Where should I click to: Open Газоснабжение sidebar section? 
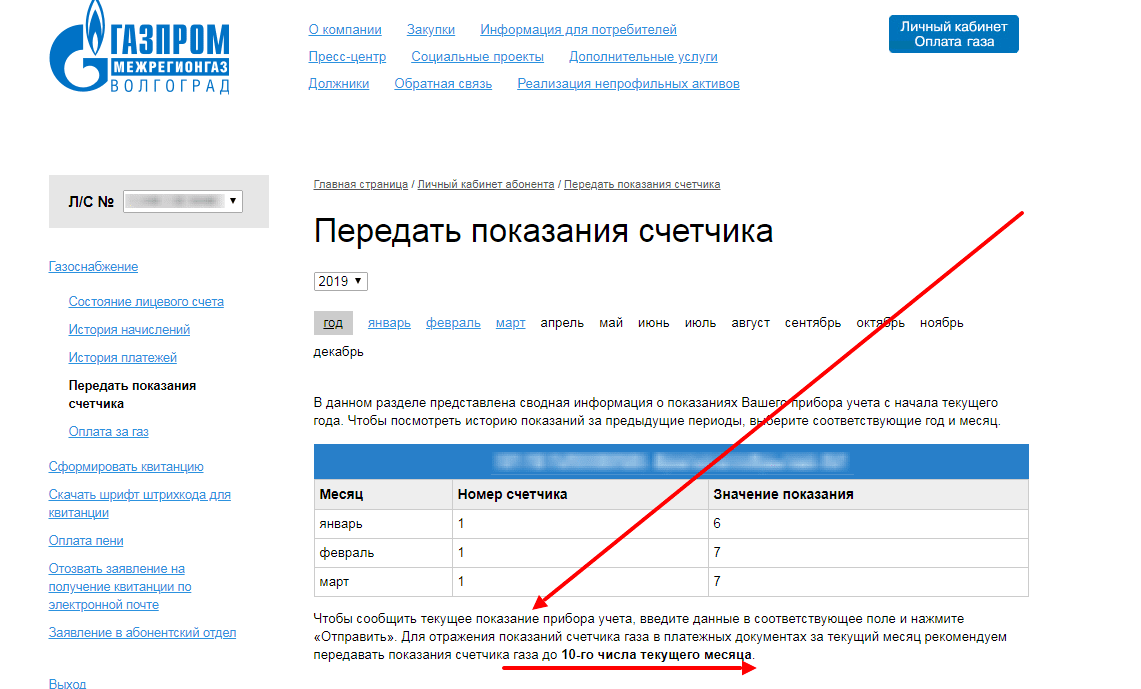[x=93, y=267]
